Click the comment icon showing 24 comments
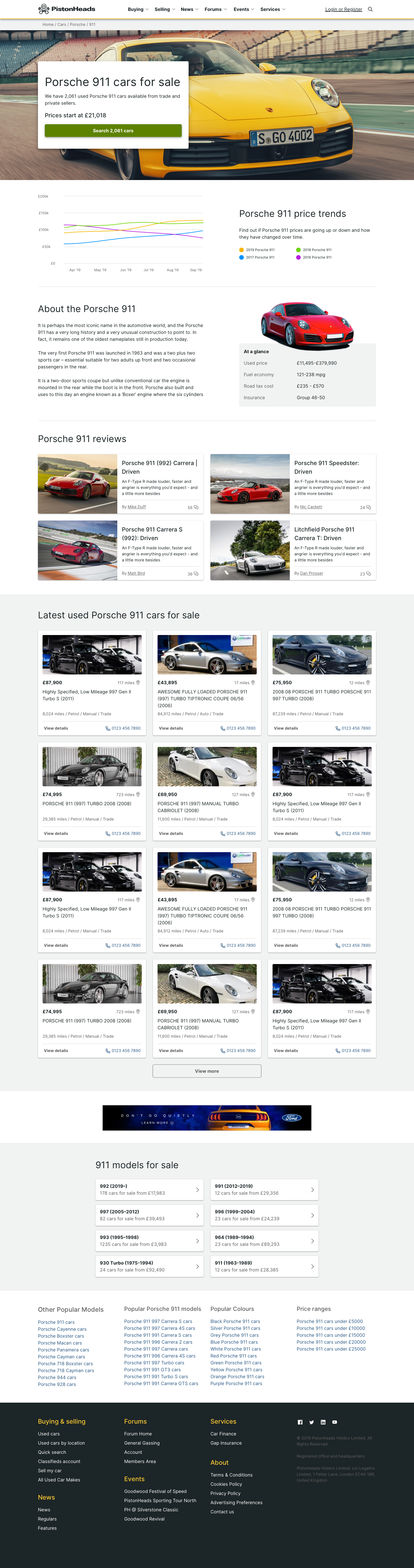 pyautogui.click(x=368, y=507)
